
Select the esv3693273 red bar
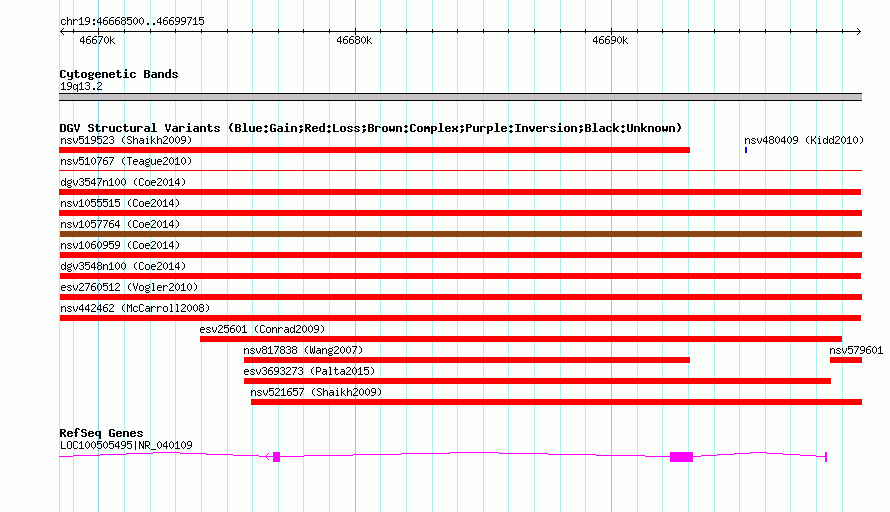point(537,381)
